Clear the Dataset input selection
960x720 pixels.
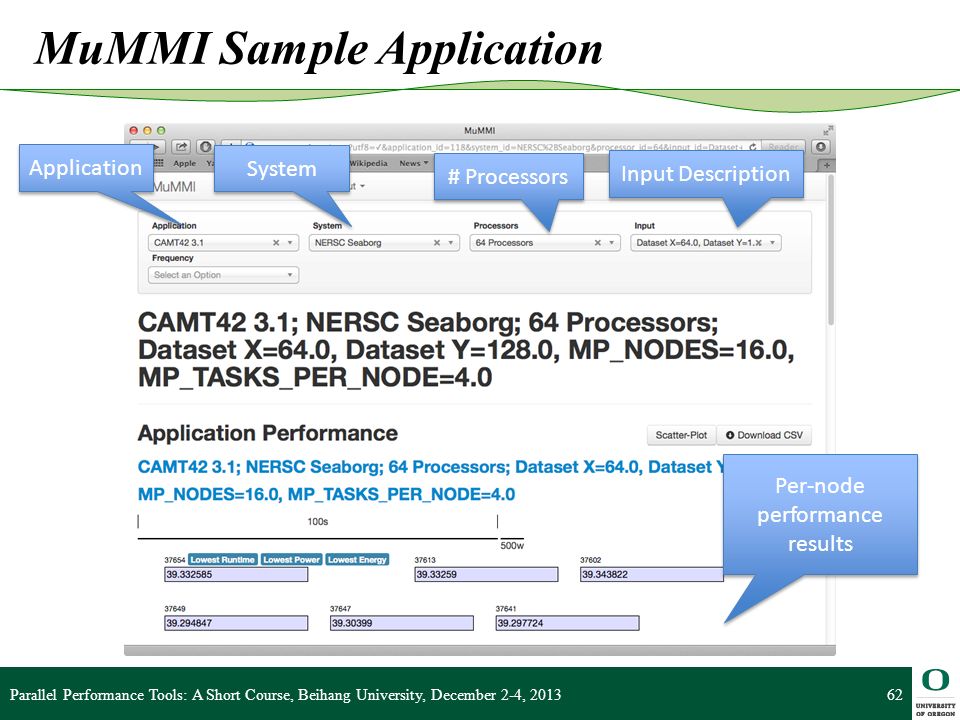coord(759,243)
